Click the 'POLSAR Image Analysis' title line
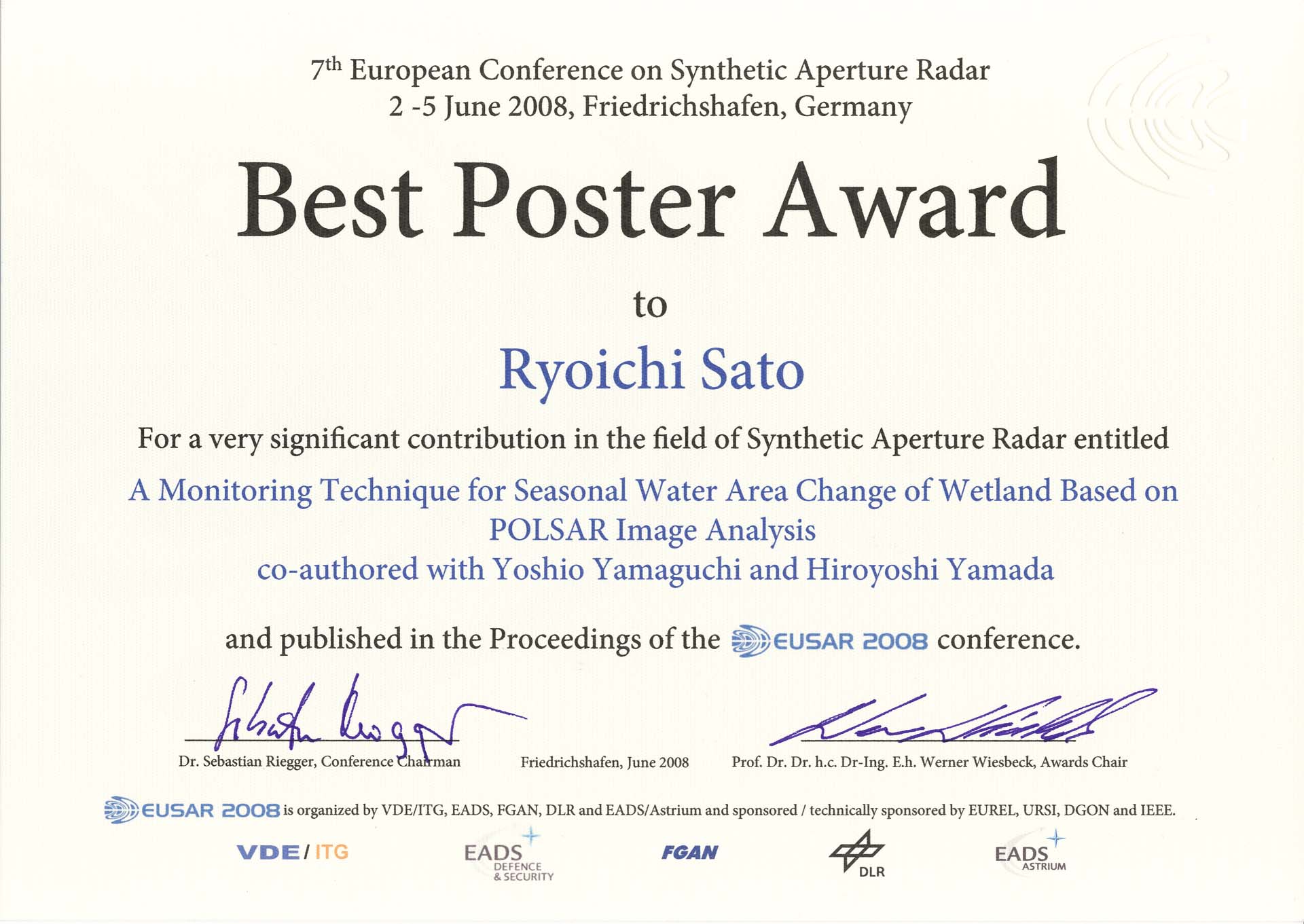This screenshot has width=1304, height=924. tap(652, 531)
